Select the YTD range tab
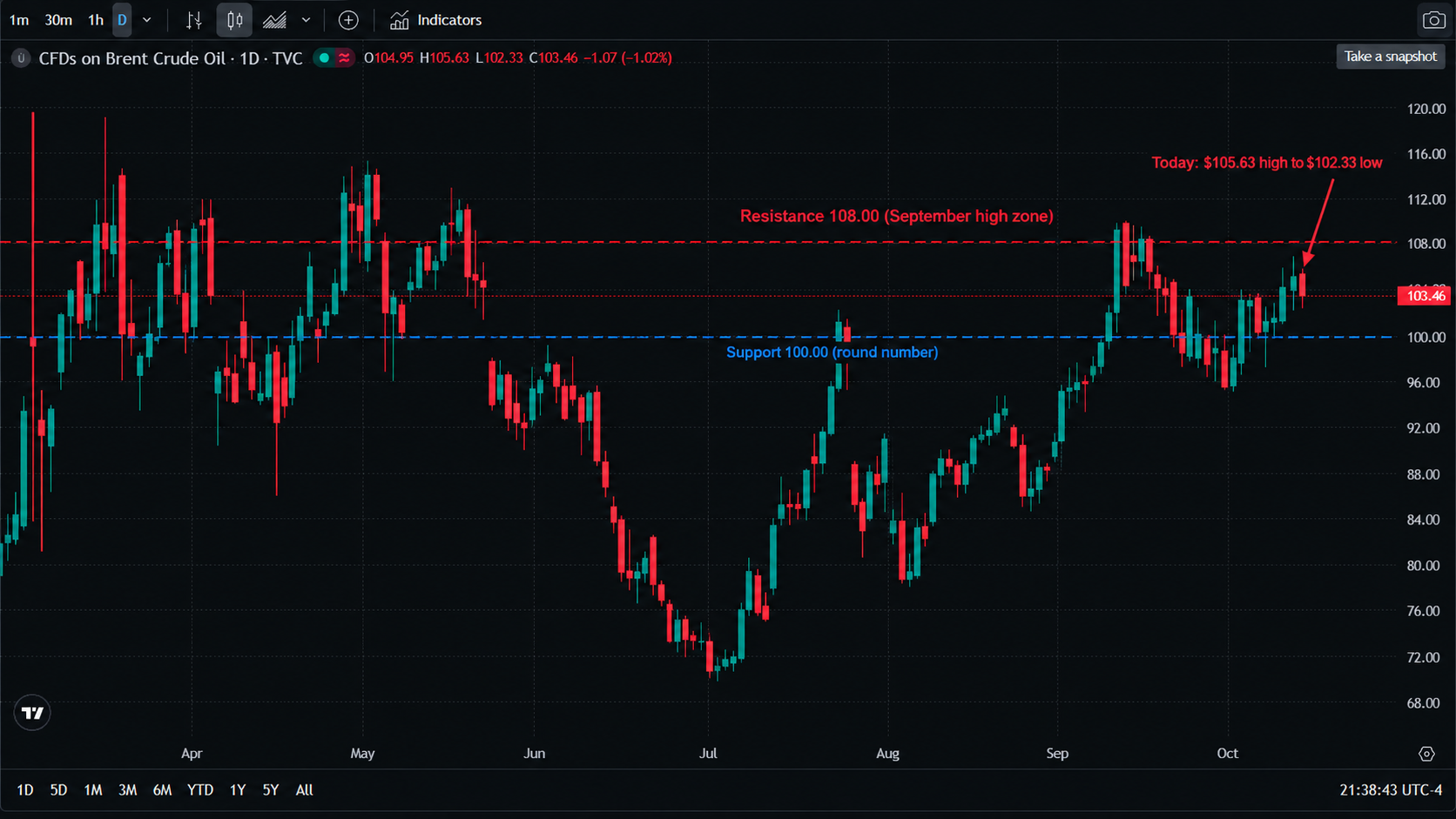Screen dimensions: 1456x819 200,790
